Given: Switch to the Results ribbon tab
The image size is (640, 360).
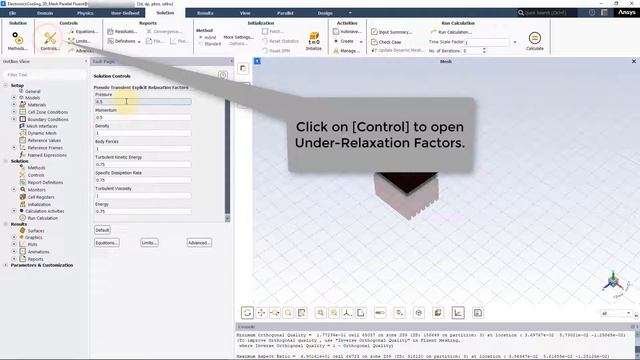Looking at the screenshot, I should [205, 13].
